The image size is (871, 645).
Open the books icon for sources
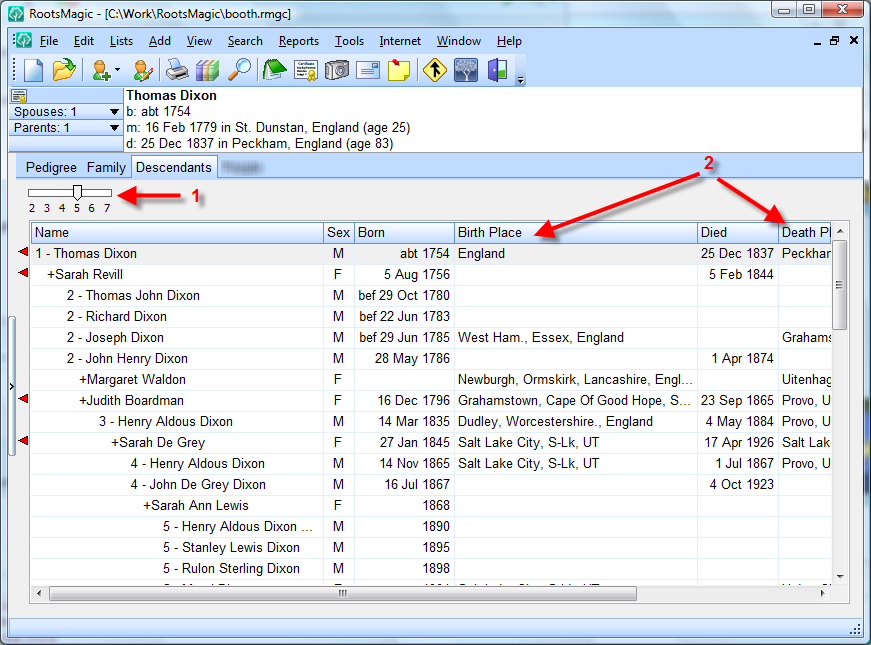pyautogui.click(x=208, y=71)
